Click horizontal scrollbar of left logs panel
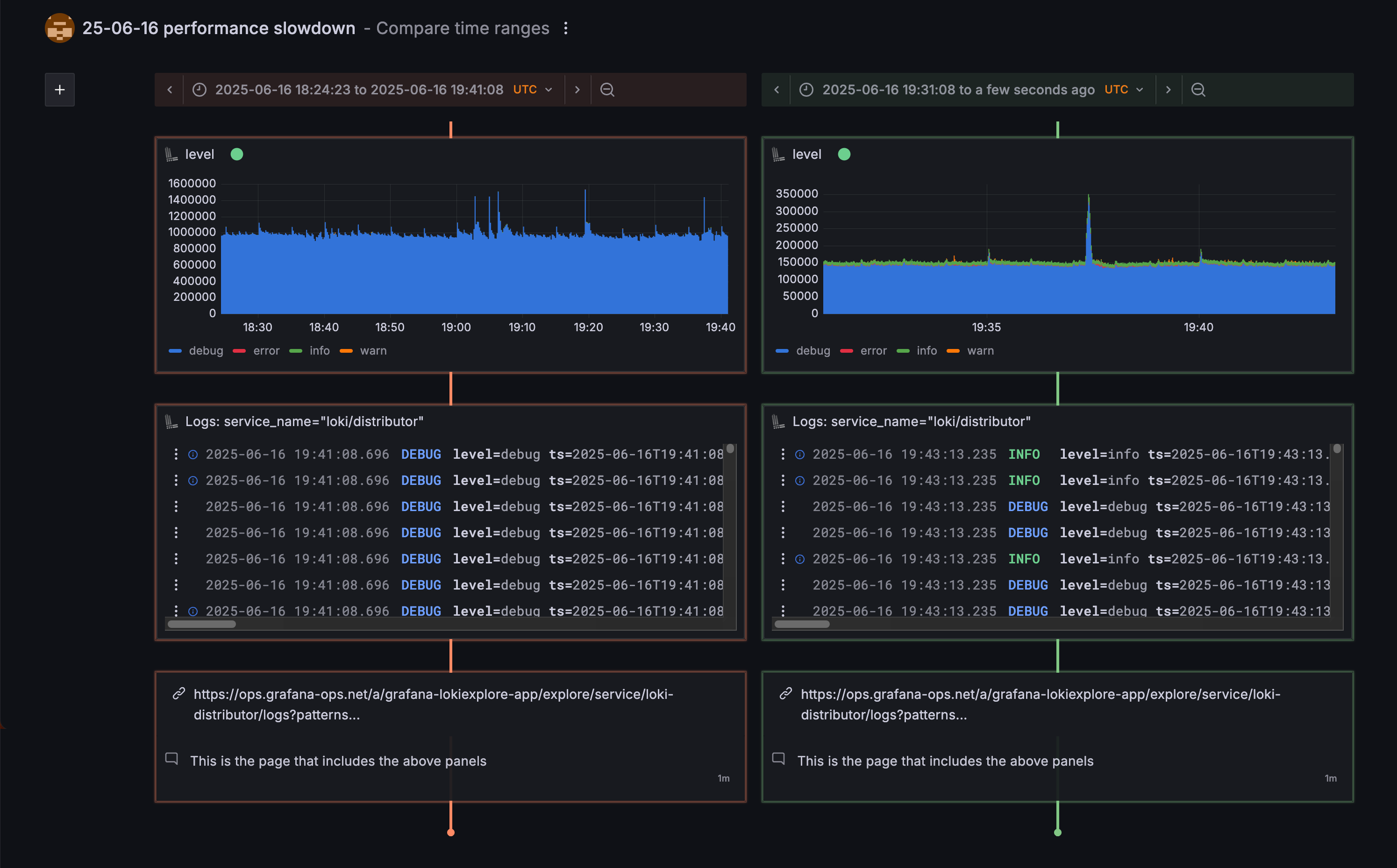Screen dimensions: 1397x868 click(x=202, y=624)
